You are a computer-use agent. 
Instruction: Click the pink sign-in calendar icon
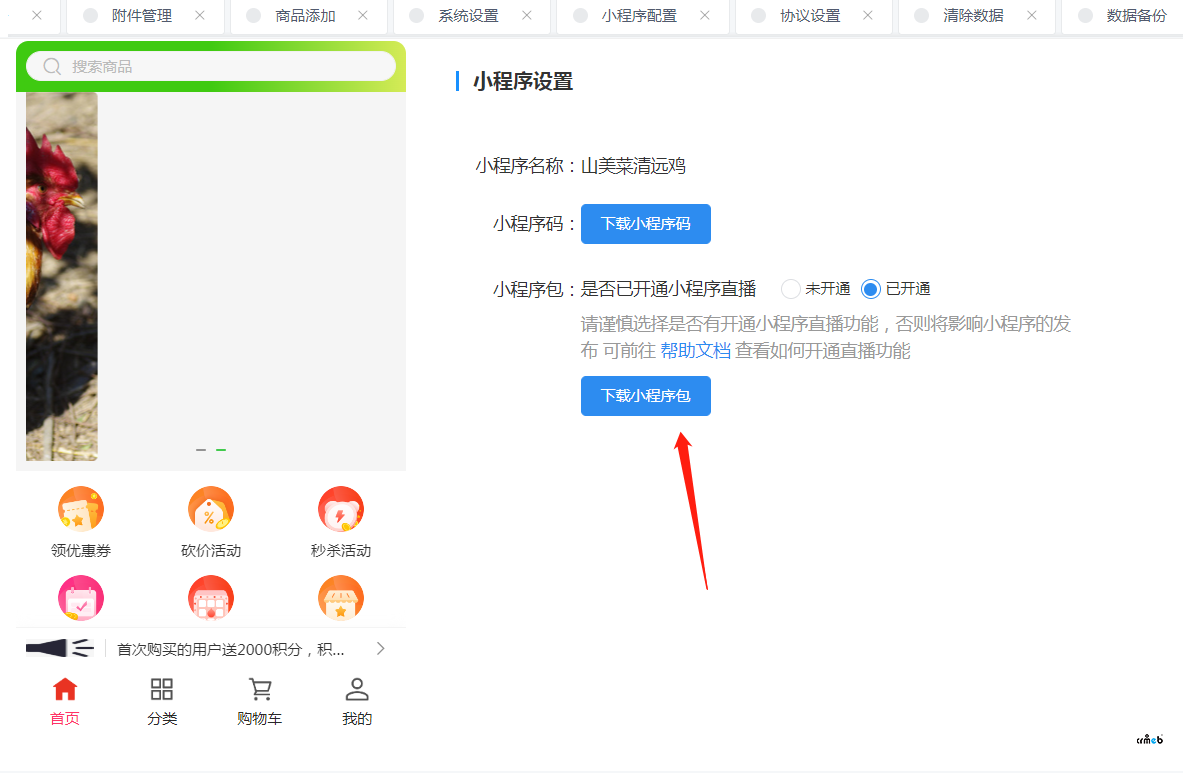pyautogui.click(x=81, y=598)
